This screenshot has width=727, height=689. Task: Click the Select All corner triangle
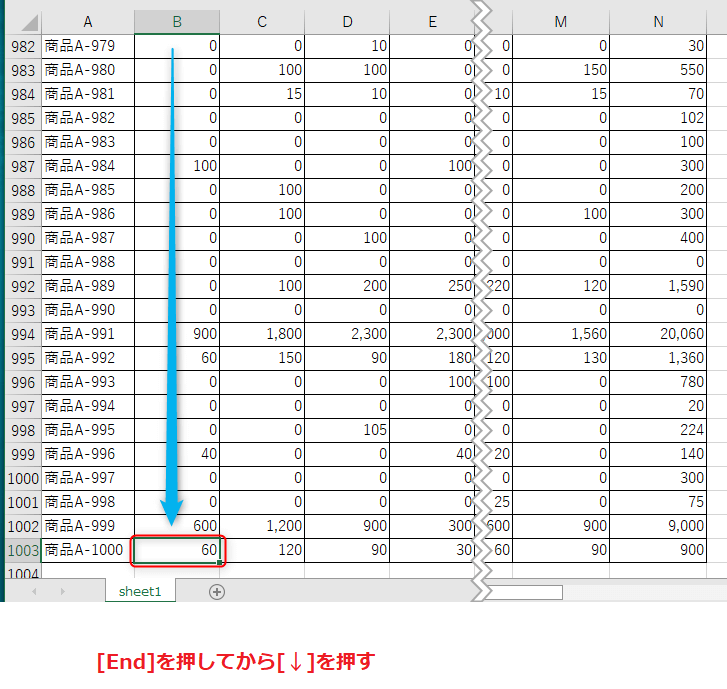30,23
